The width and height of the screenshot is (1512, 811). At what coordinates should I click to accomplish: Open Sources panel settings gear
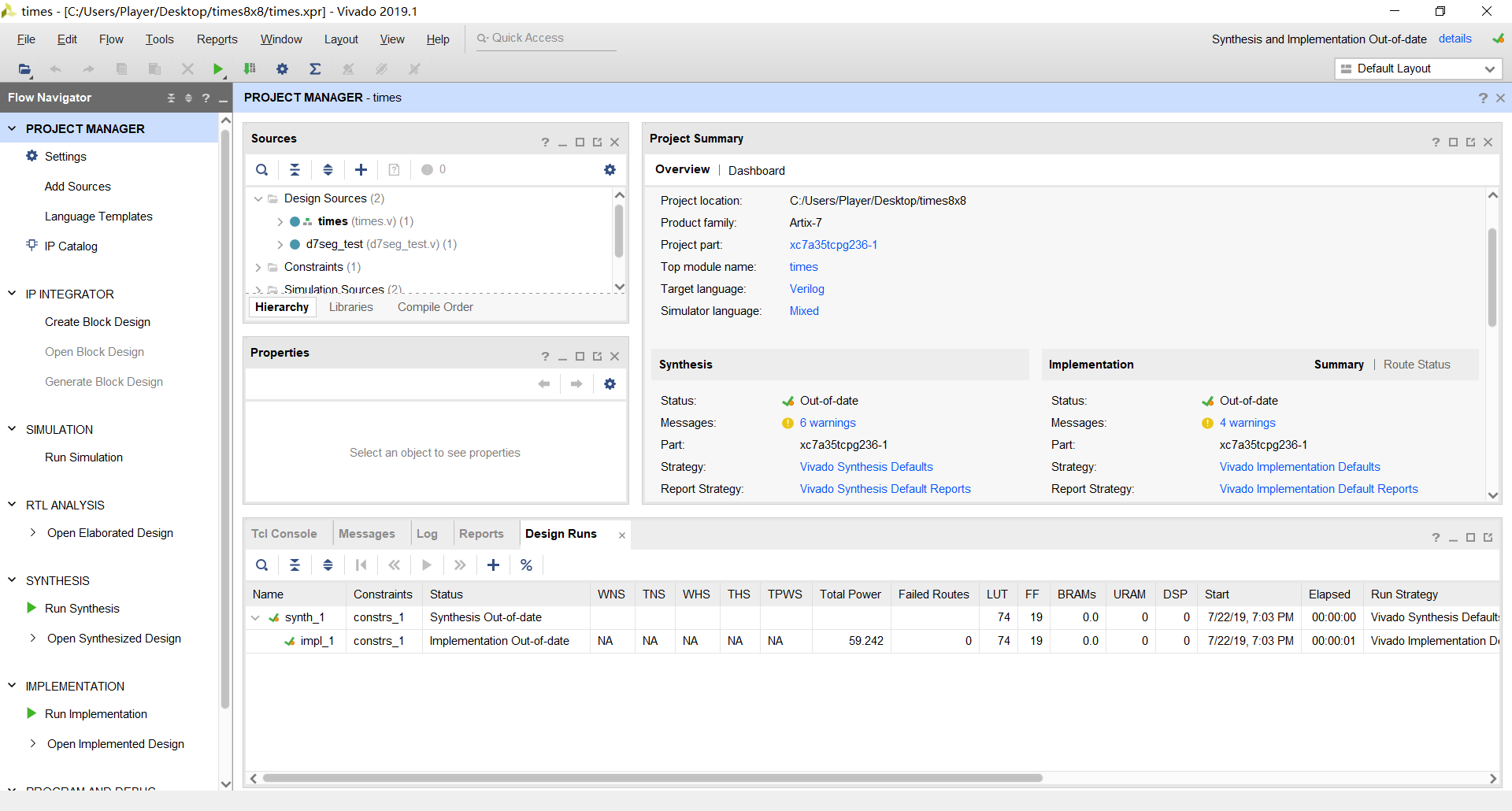point(610,170)
